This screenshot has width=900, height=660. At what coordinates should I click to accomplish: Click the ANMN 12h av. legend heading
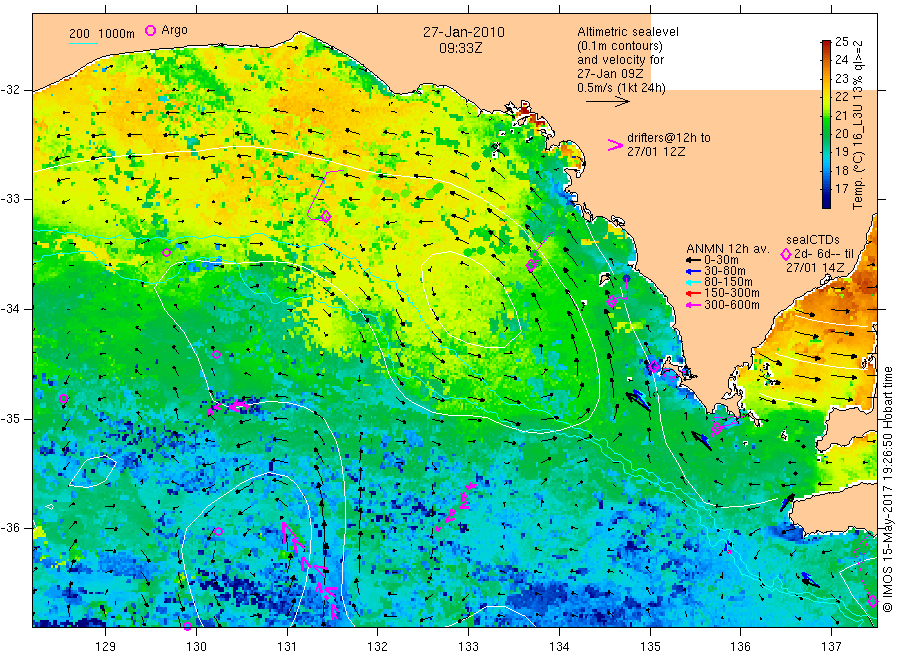pyautogui.click(x=728, y=249)
